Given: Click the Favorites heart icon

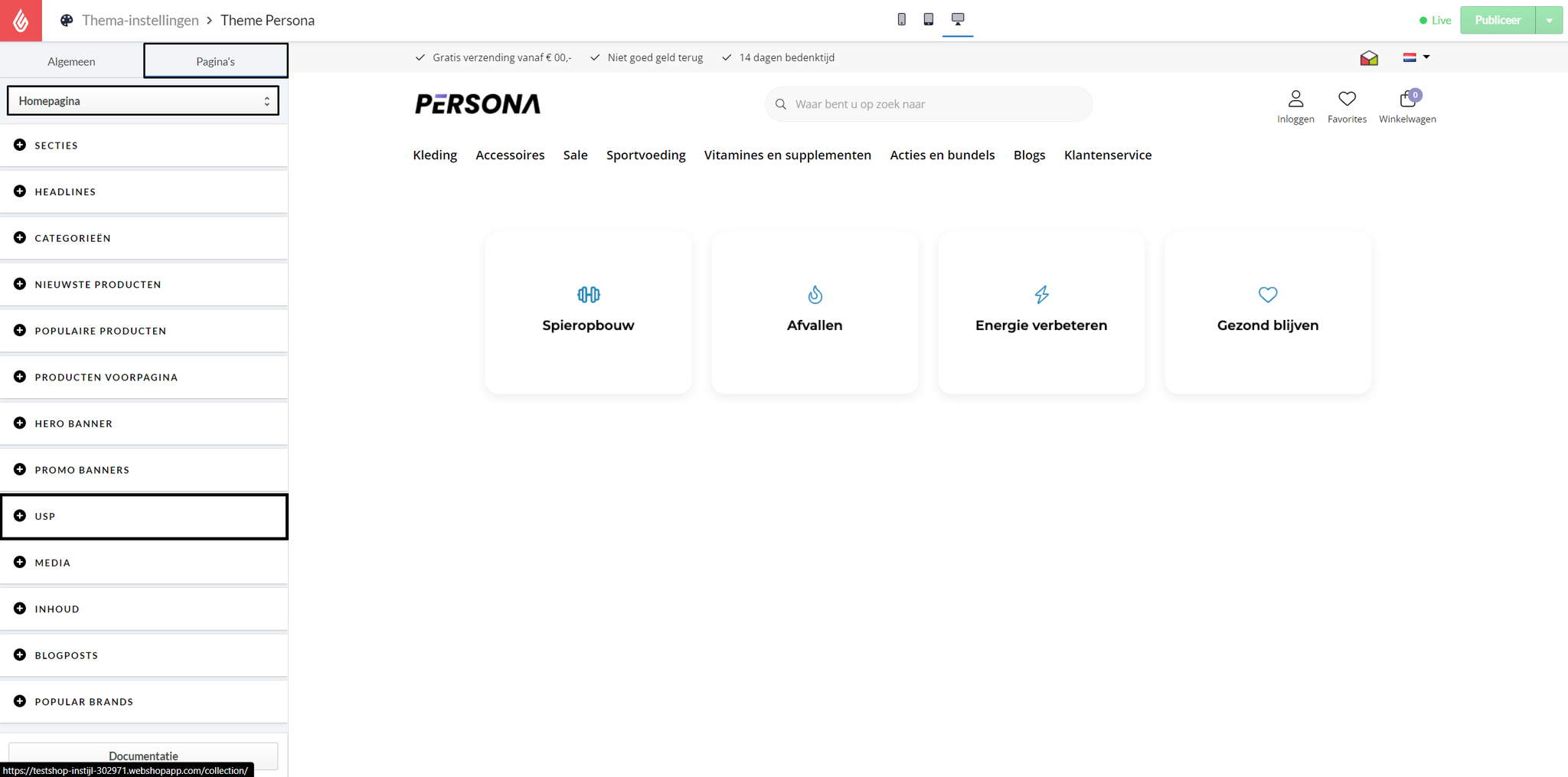Looking at the screenshot, I should pos(1347,99).
